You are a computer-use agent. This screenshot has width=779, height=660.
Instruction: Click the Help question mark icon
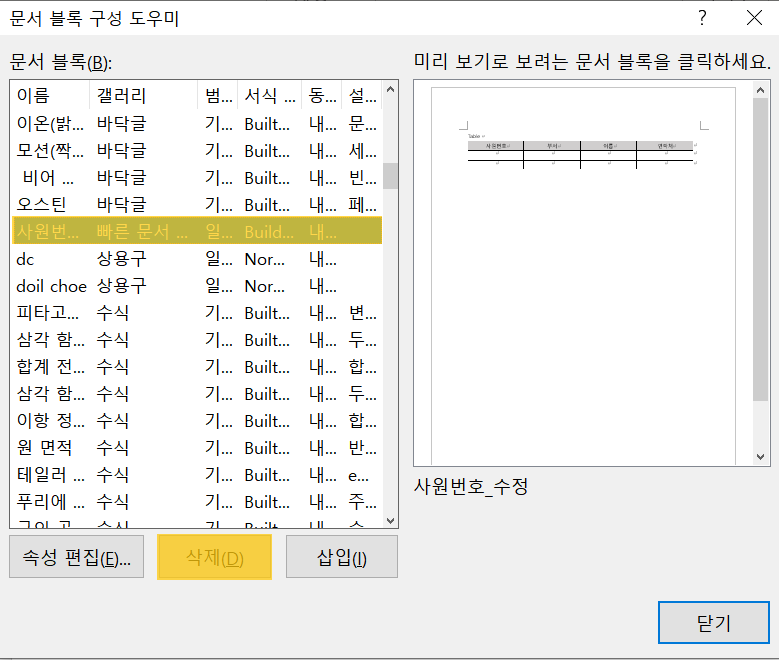[702, 18]
